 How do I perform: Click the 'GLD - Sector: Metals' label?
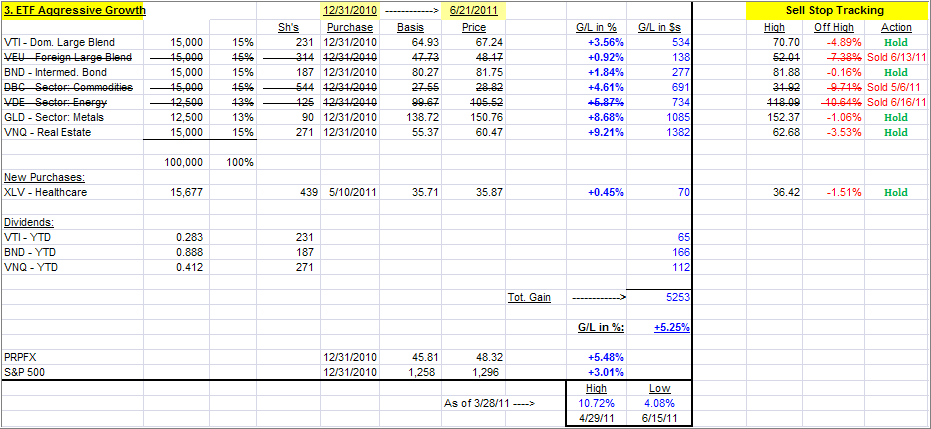pos(54,117)
